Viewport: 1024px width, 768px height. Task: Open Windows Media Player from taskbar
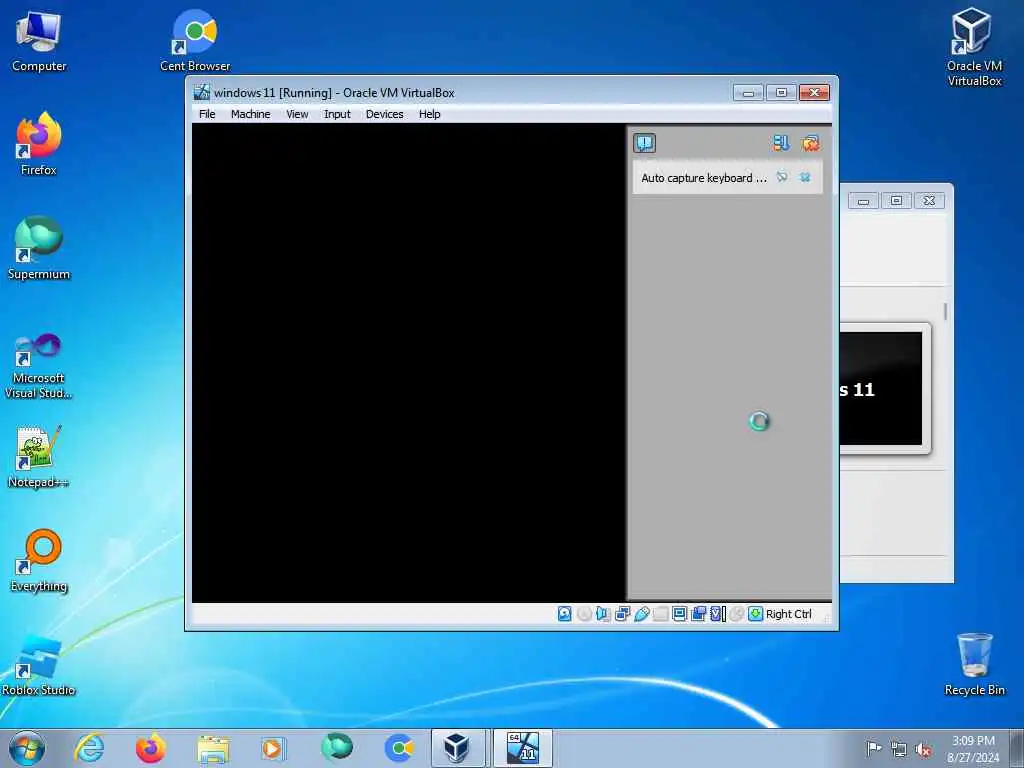(273, 748)
